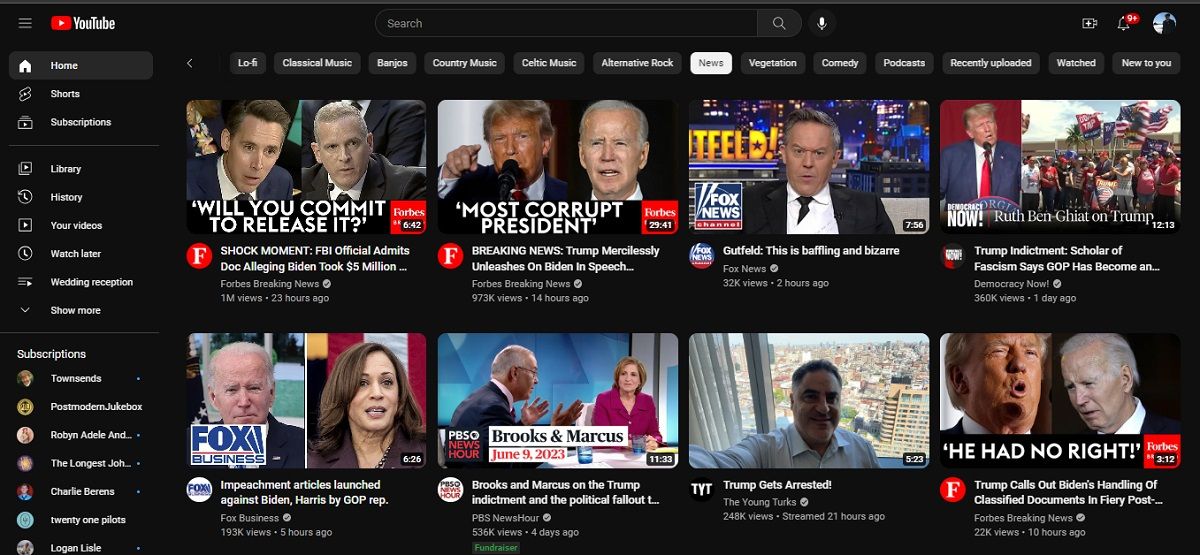Open Brooks & Marcus thumbnail
Viewport: 1200px width, 555px height.
(557, 400)
